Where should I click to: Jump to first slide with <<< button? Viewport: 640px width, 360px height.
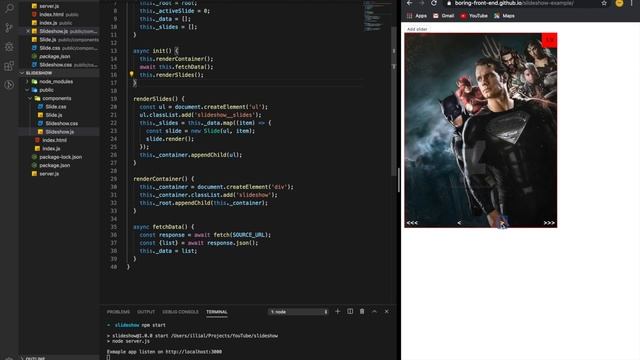point(412,223)
